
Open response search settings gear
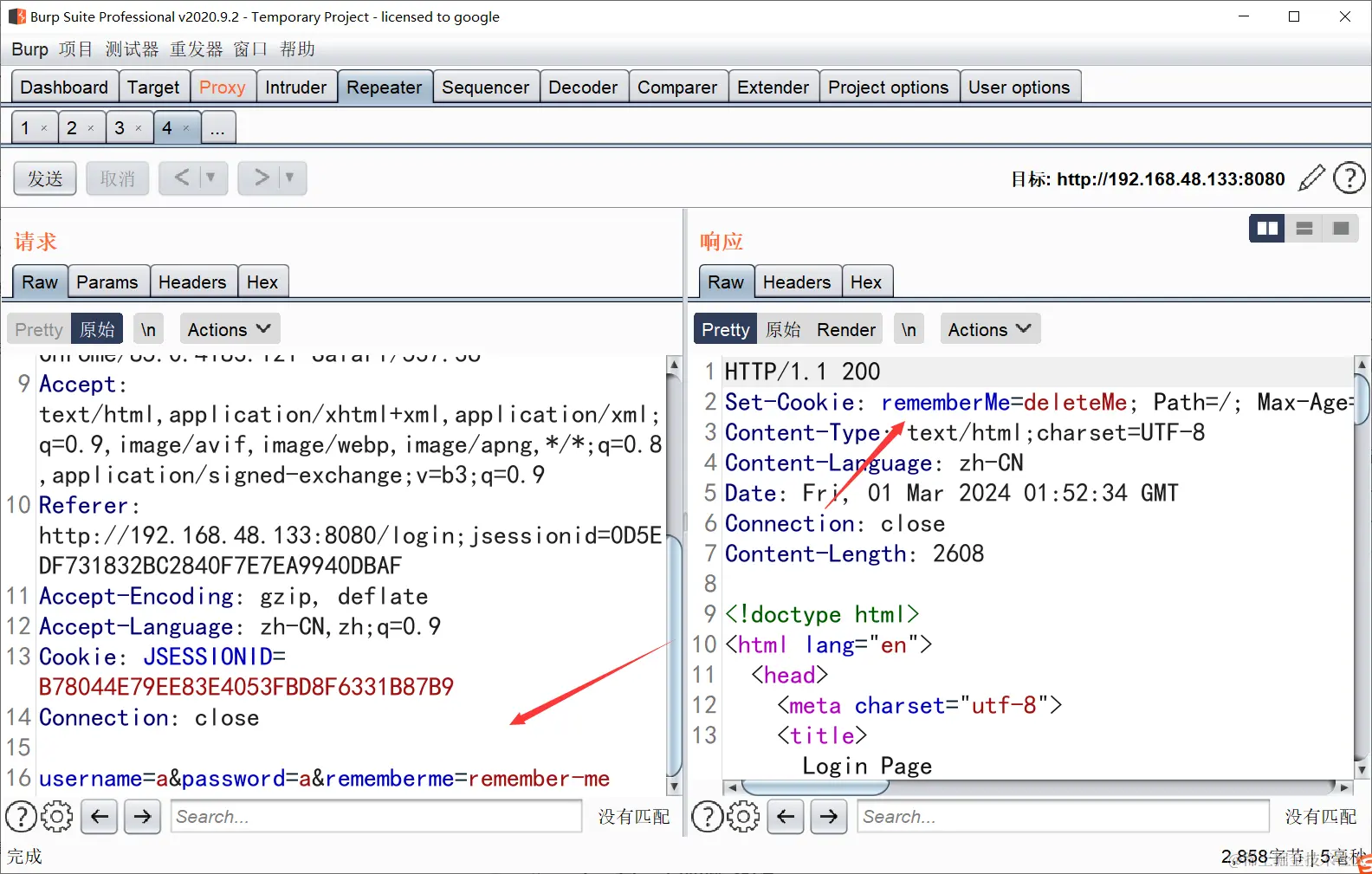743,816
